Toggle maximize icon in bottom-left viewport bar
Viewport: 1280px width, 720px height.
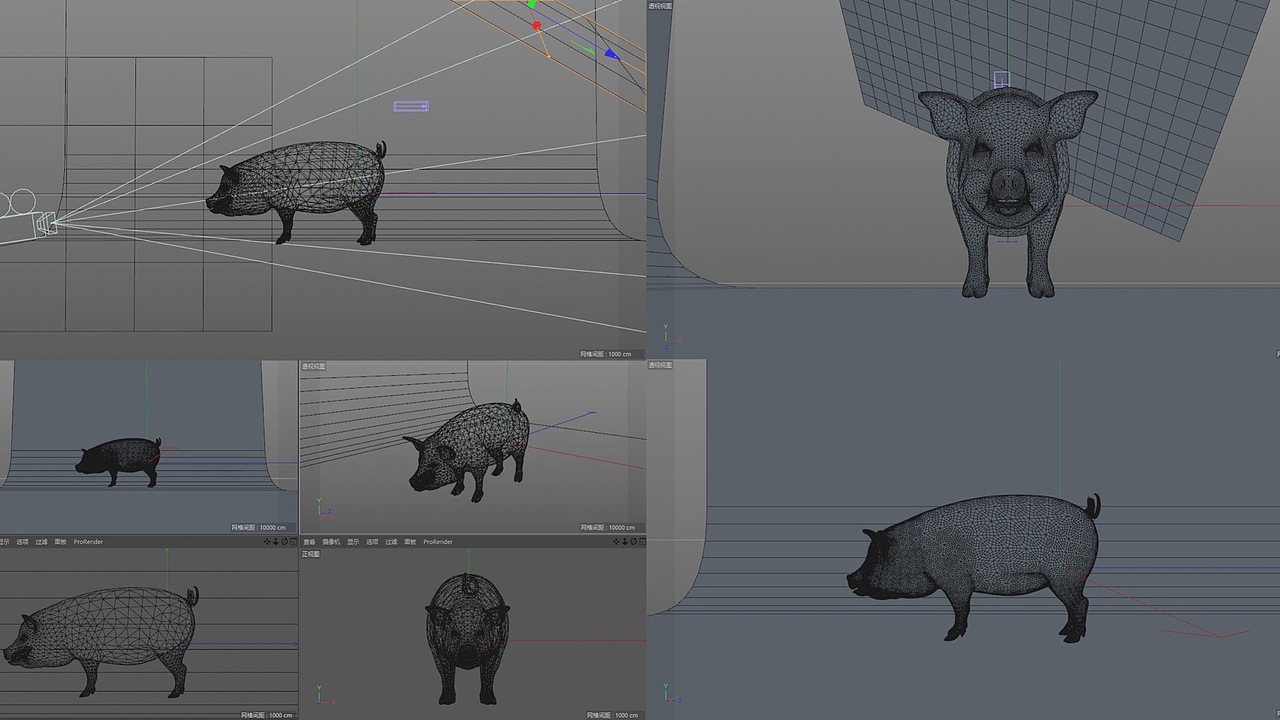pos(293,542)
